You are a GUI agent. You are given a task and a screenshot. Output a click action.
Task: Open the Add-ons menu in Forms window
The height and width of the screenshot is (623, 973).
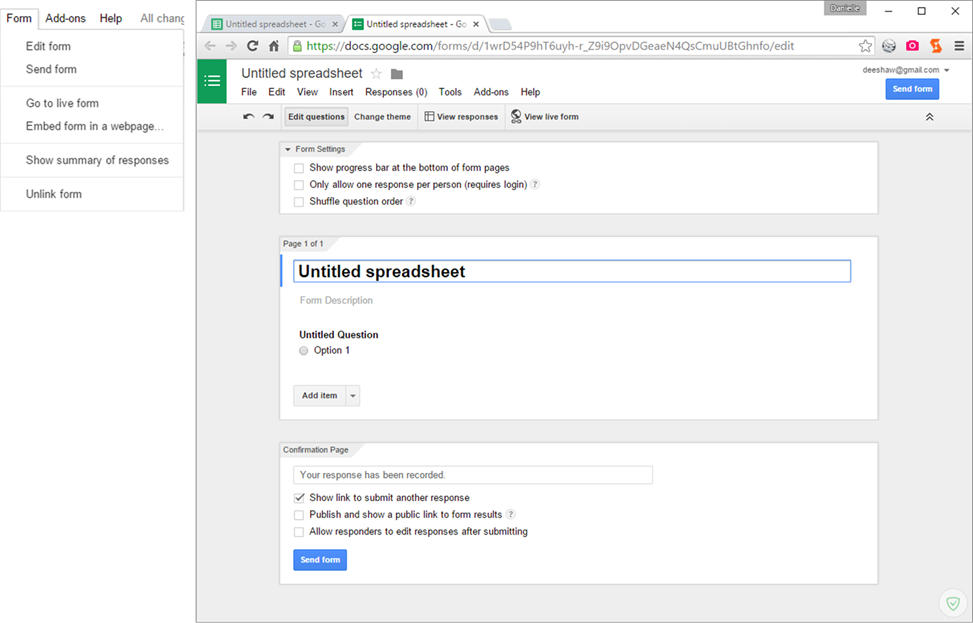click(x=491, y=92)
